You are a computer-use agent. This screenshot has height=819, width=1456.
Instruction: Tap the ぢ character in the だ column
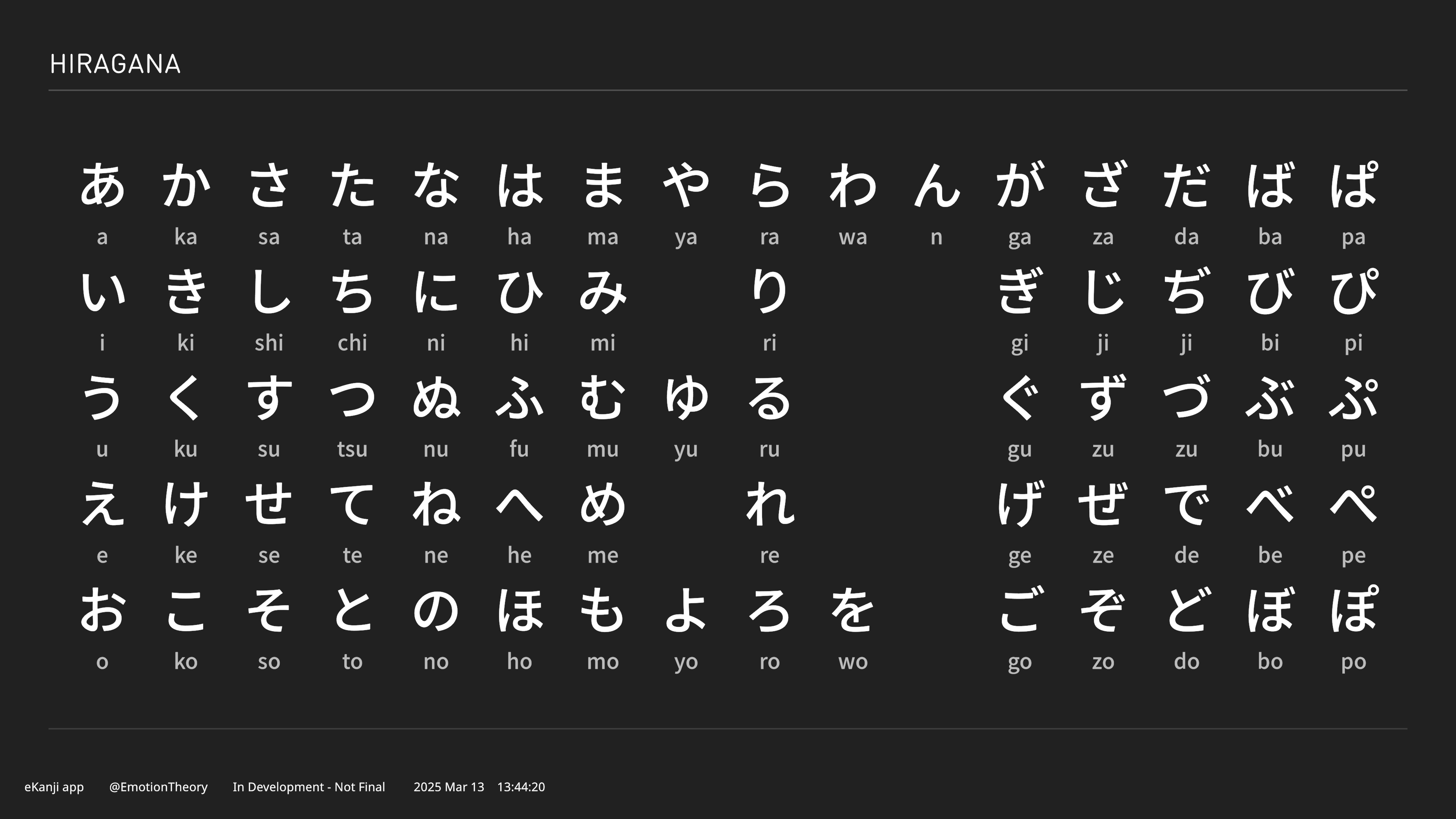pyautogui.click(x=1186, y=292)
